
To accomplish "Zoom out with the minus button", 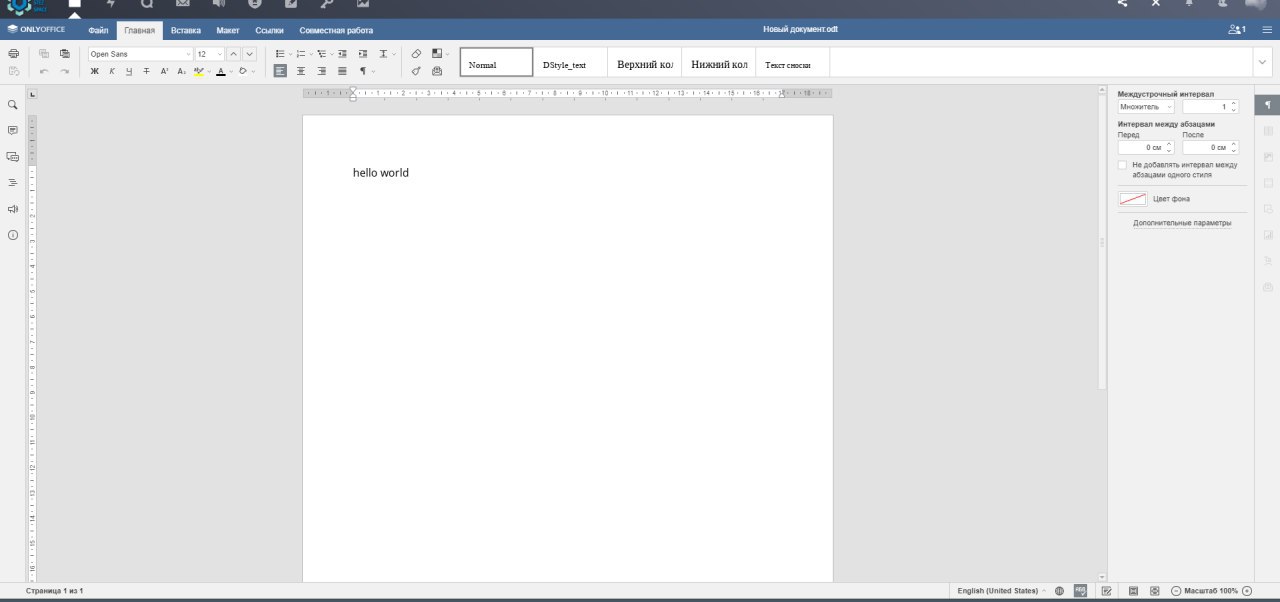I will [x=1176, y=591].
